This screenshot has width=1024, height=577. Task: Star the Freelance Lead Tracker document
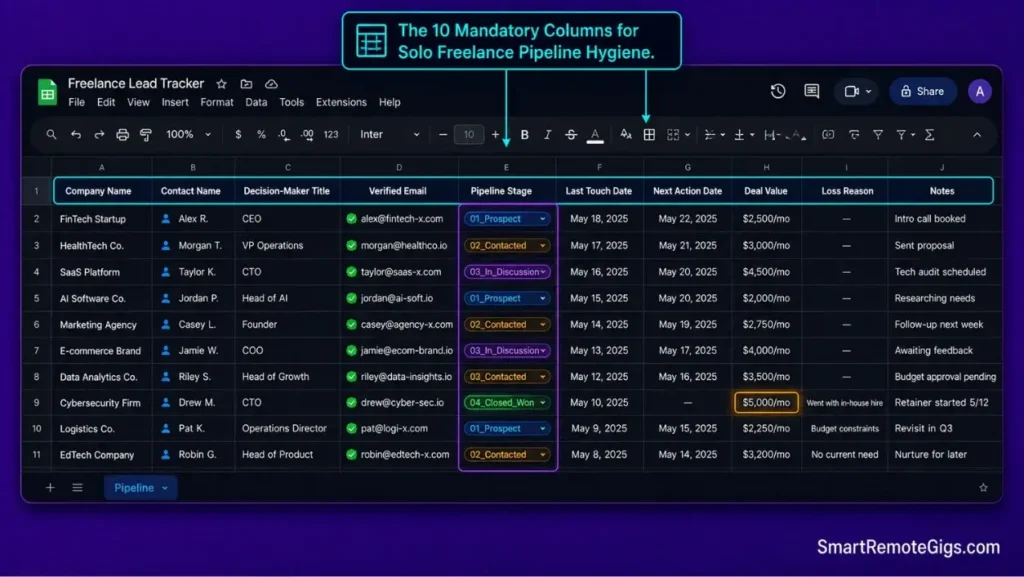point(221,84)
